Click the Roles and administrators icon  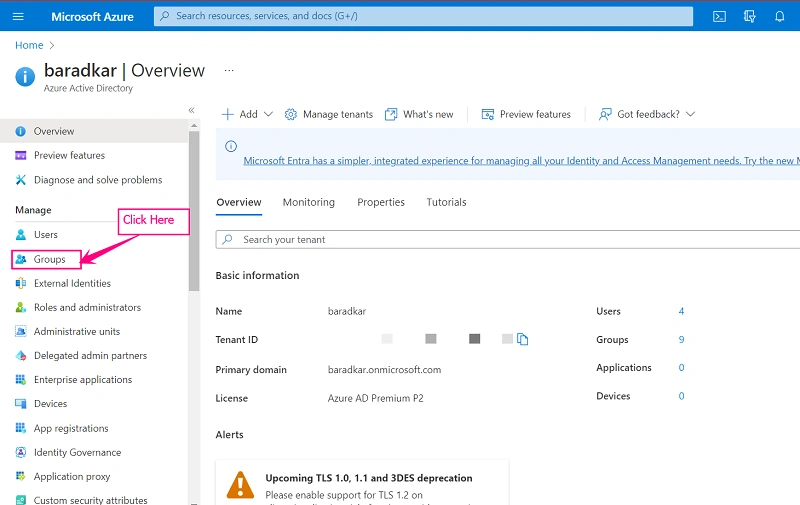[x=20, y=307]
